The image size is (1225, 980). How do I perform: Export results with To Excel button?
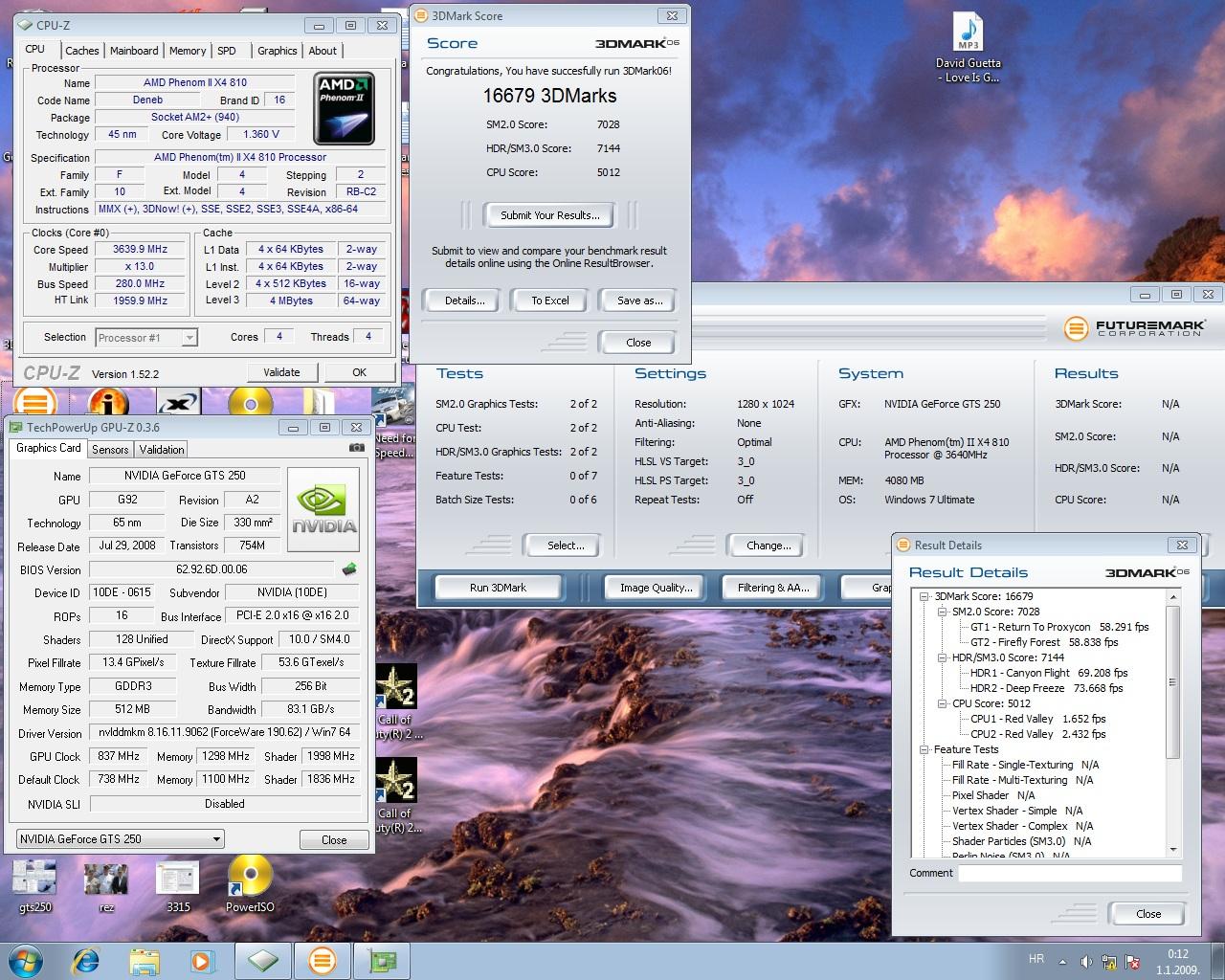click(550, 301)
